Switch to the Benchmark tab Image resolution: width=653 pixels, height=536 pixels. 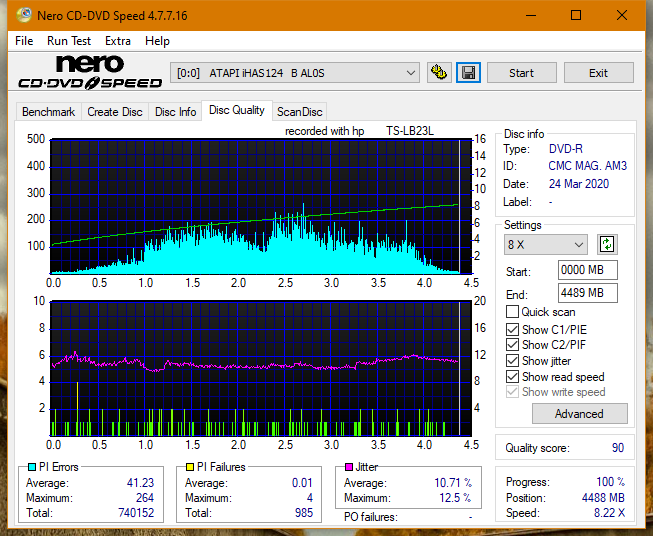point(49,112)
